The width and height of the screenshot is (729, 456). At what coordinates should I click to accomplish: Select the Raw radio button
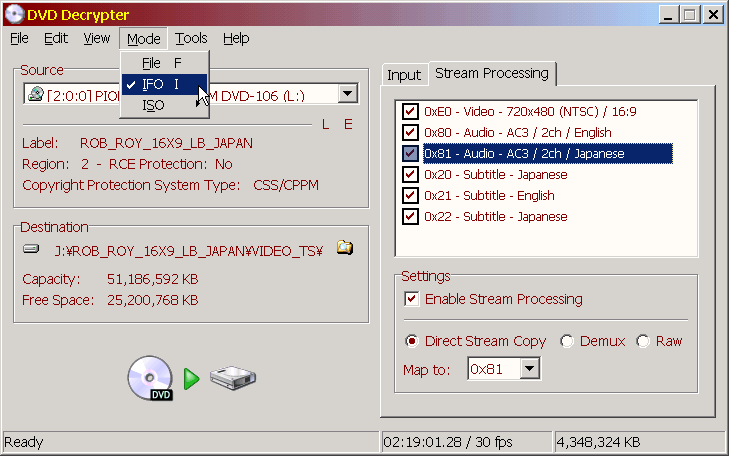[643, 342]
